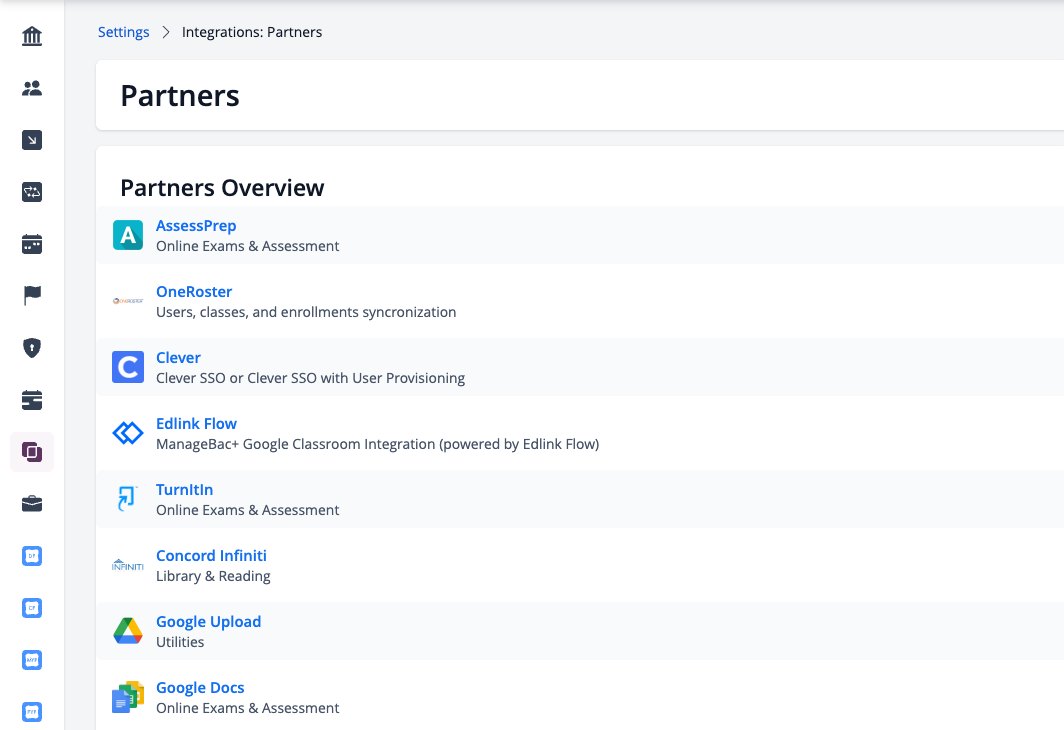Click the AssessPrep teal logo
Image resolution: width=1064 pixels, height=730 pixels.
tap(128, 235)
